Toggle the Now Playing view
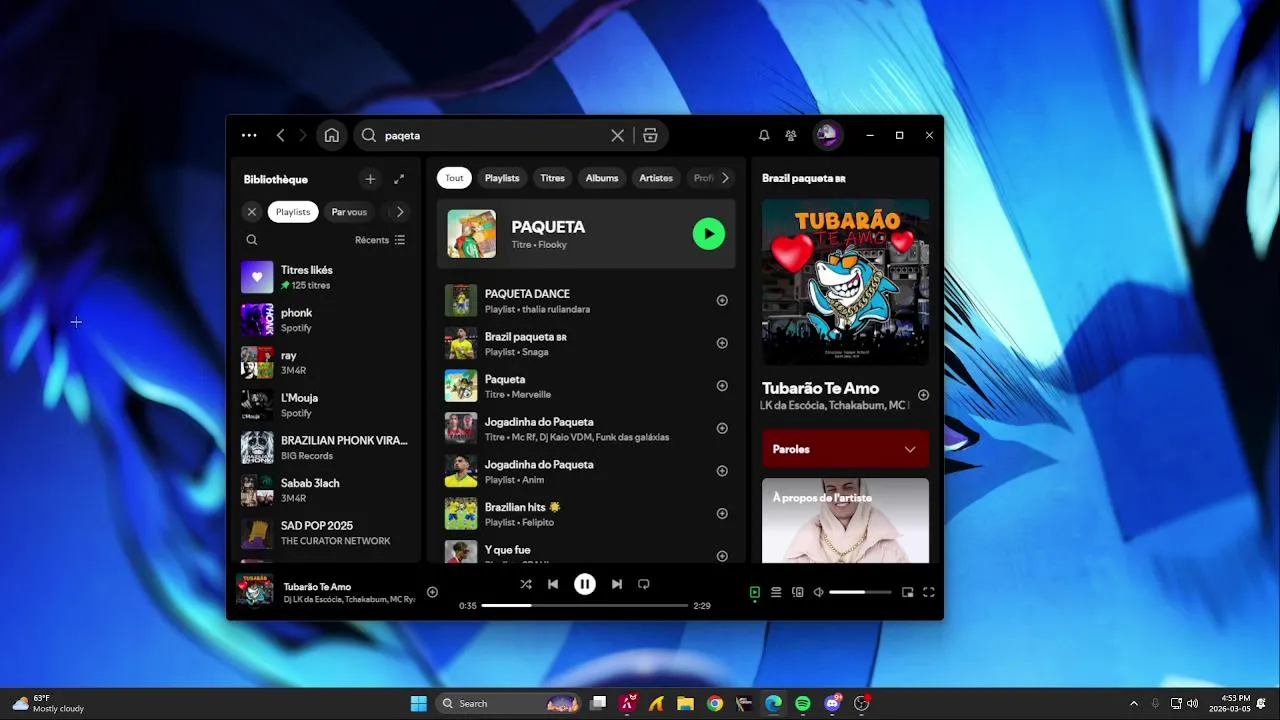This screenshot has width=1280, height=720. tap(755, 592)
